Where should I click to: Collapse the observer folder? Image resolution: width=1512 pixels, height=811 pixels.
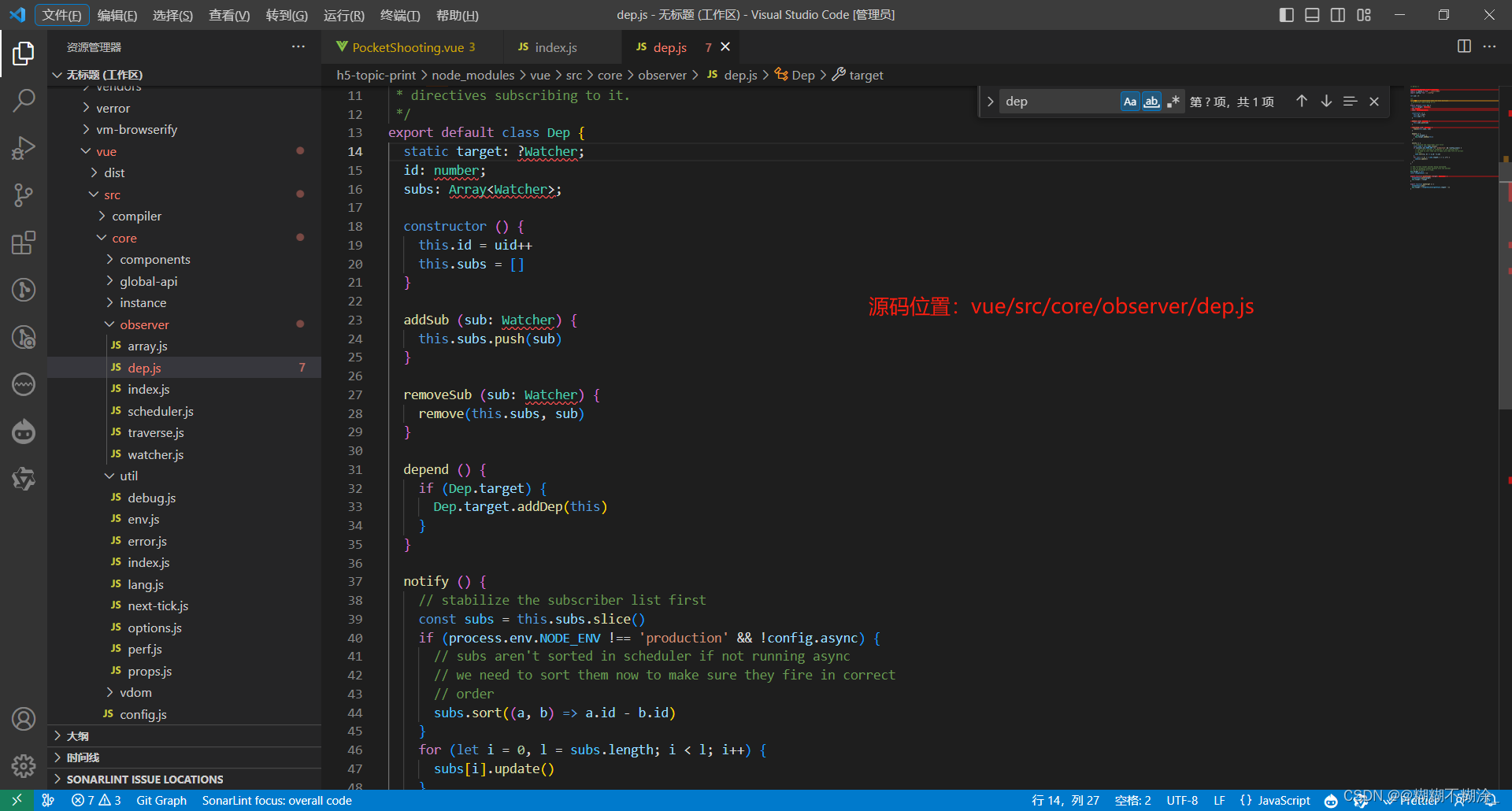click(109, 324)
